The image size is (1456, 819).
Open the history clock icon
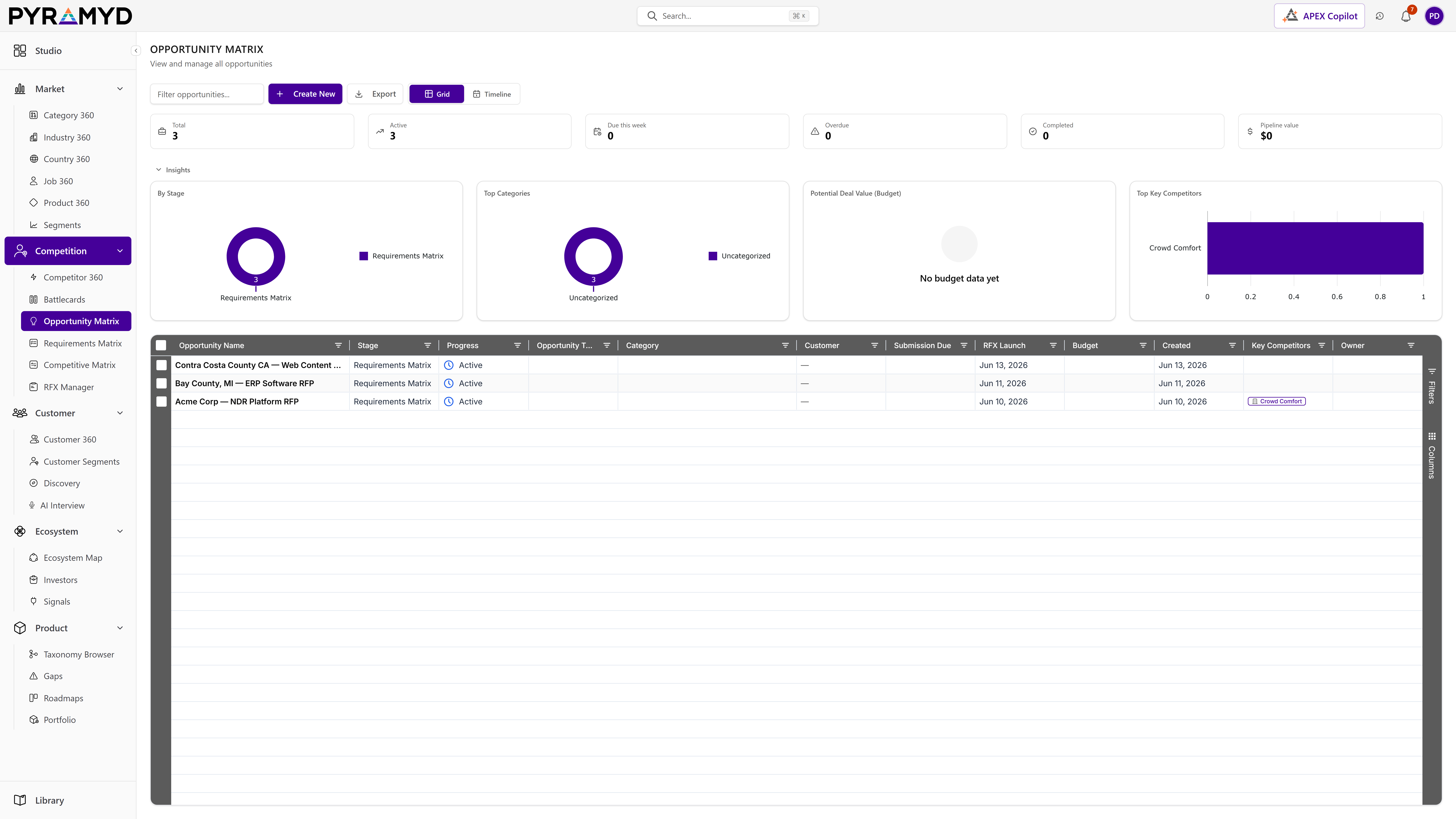tap(1380, 16)
